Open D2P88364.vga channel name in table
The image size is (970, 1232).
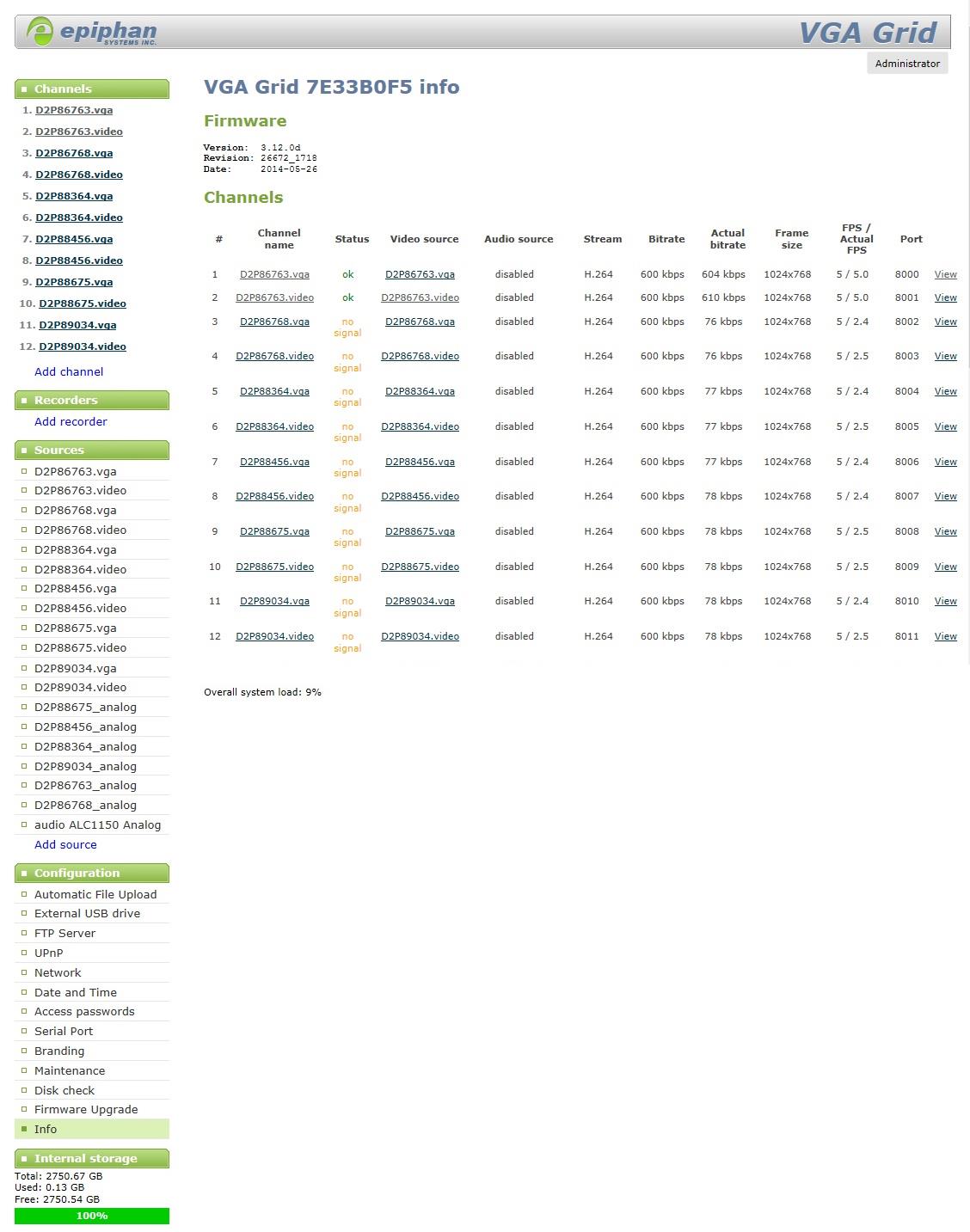(274, 391)
